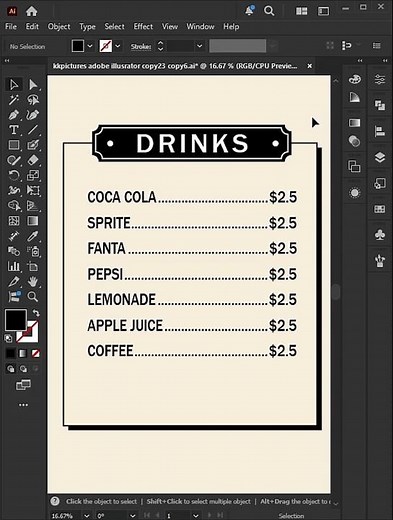Screen dimensions: 393x520
Task: Set paint mode to Color
Action: point(11,353)
